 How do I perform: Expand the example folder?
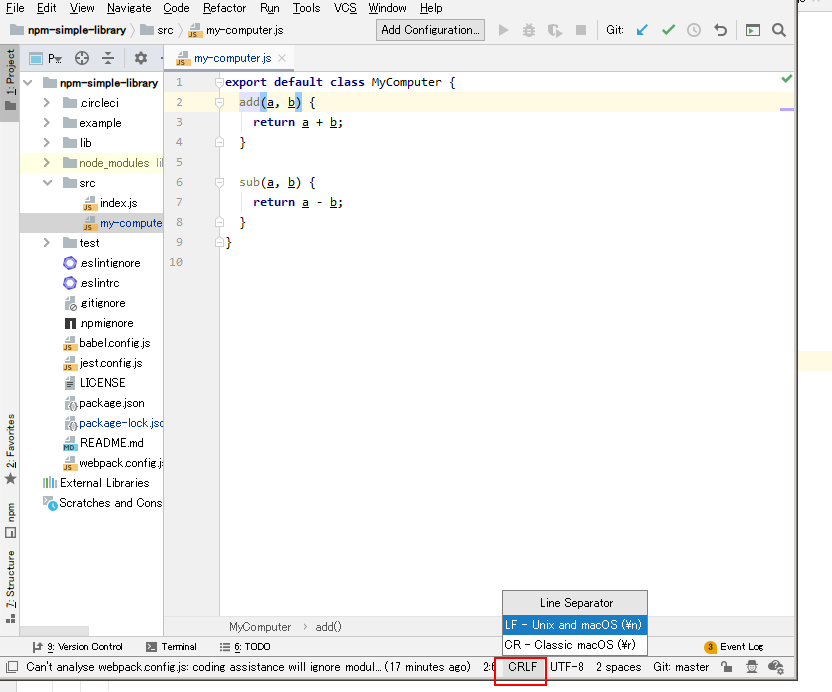tap(47, 123)
